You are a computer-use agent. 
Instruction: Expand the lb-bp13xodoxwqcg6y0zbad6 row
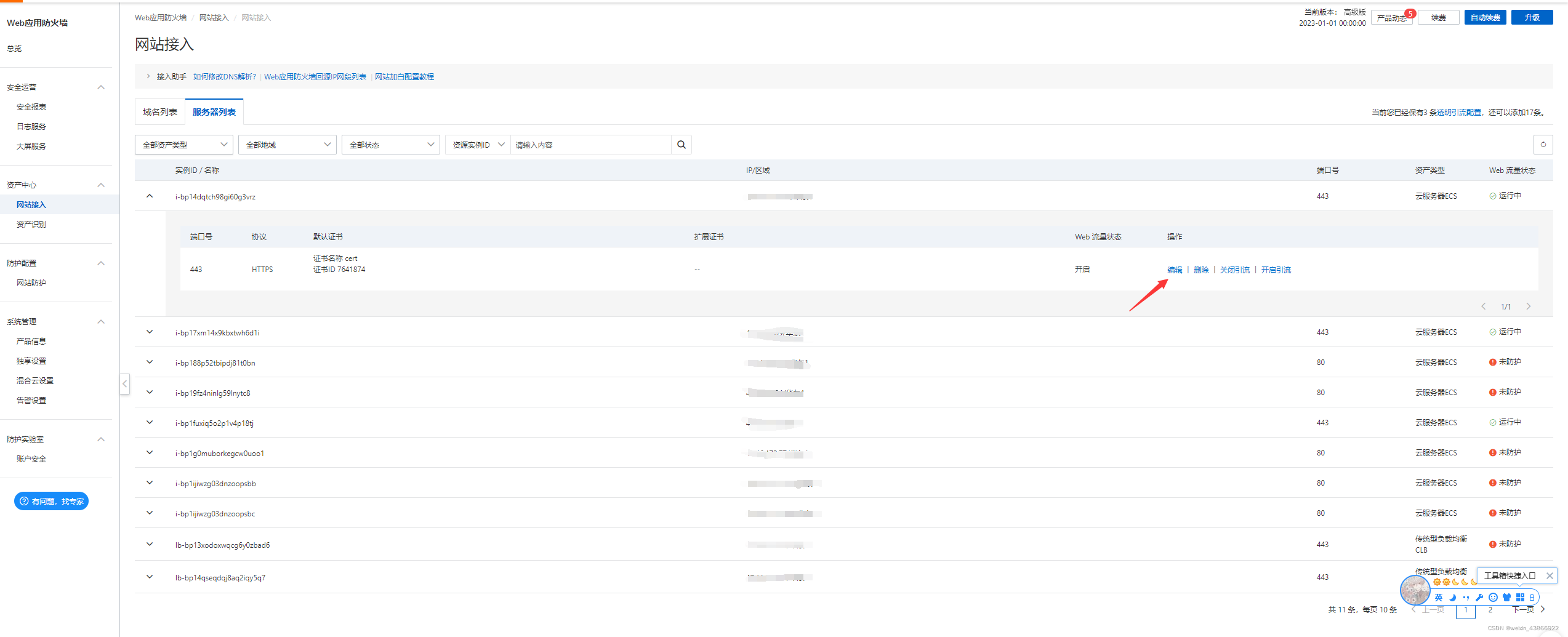pos(150,545)
